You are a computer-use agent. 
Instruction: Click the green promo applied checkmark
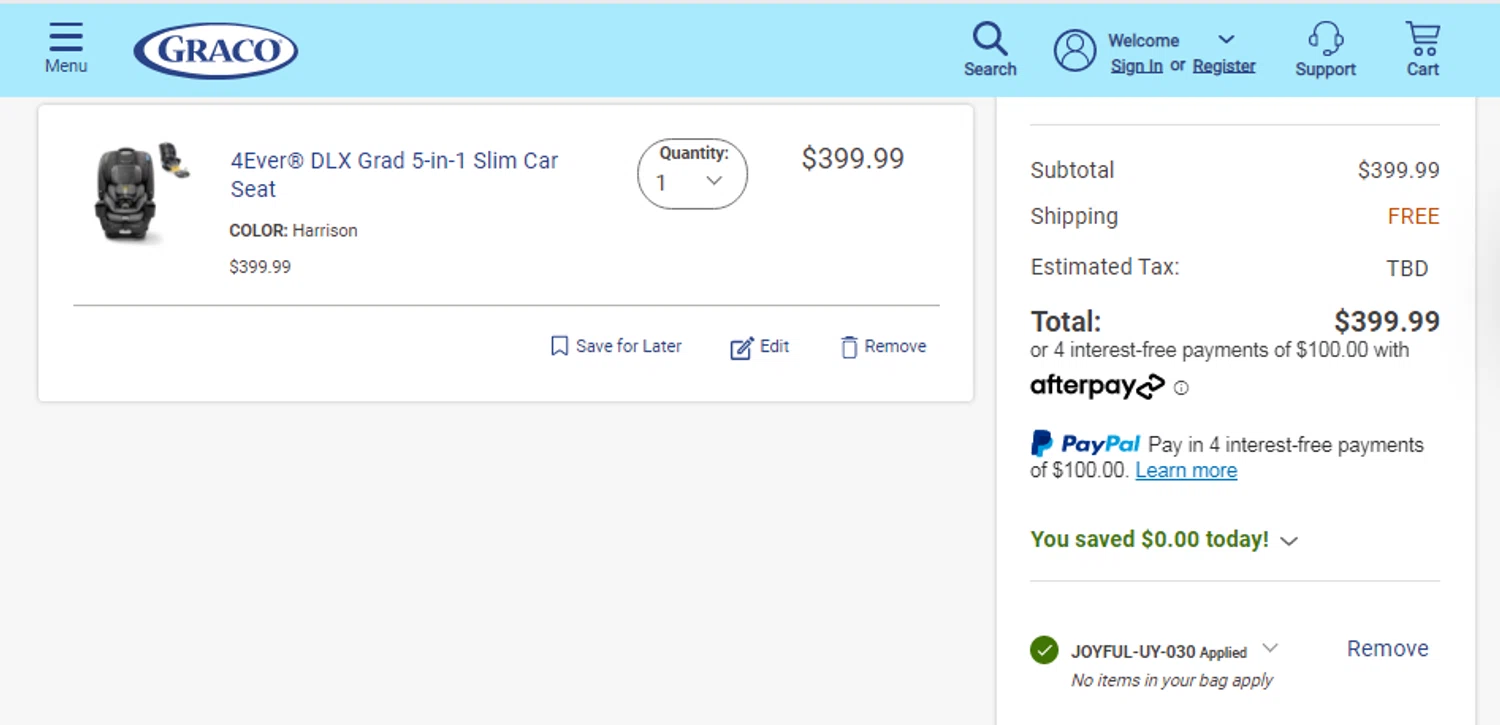(x=1044, y=650)
